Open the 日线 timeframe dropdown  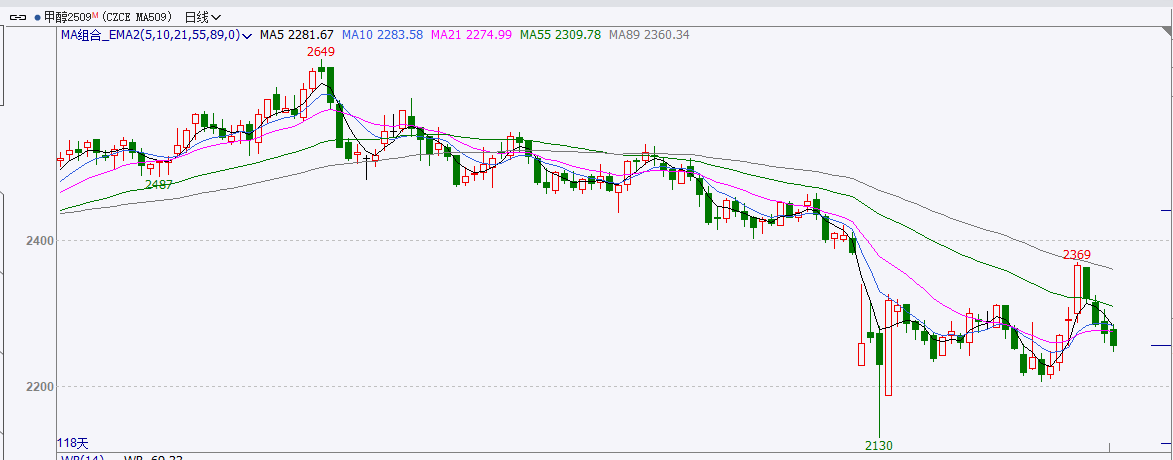point(202,16)
